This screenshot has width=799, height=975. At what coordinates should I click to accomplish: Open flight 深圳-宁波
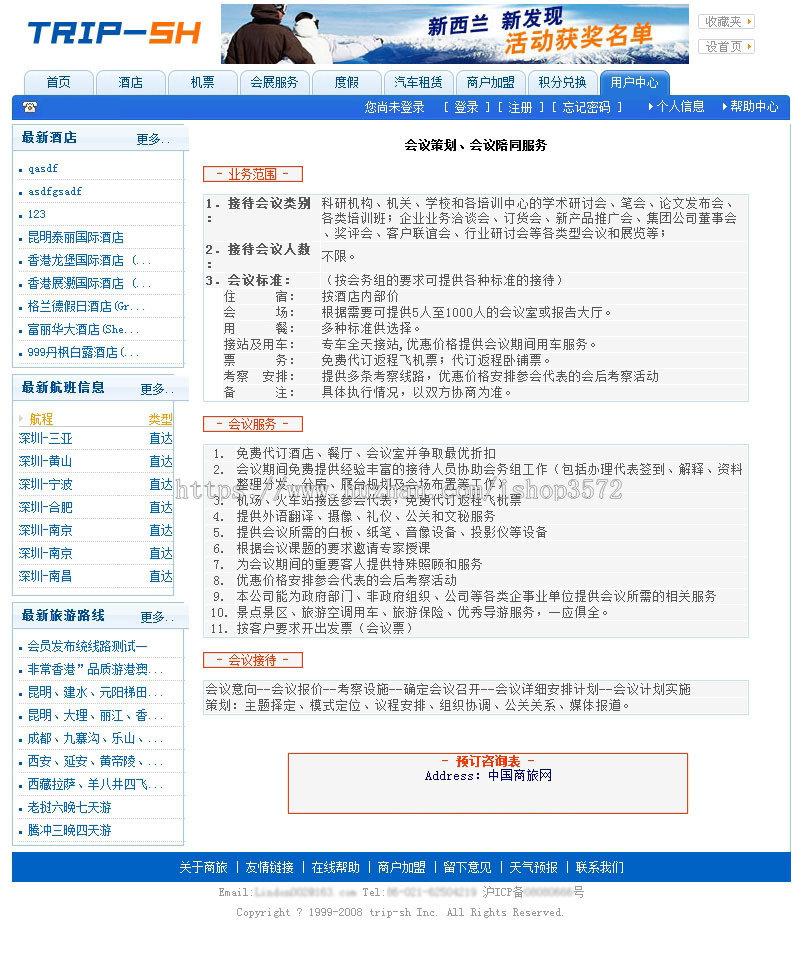(46, 485)
